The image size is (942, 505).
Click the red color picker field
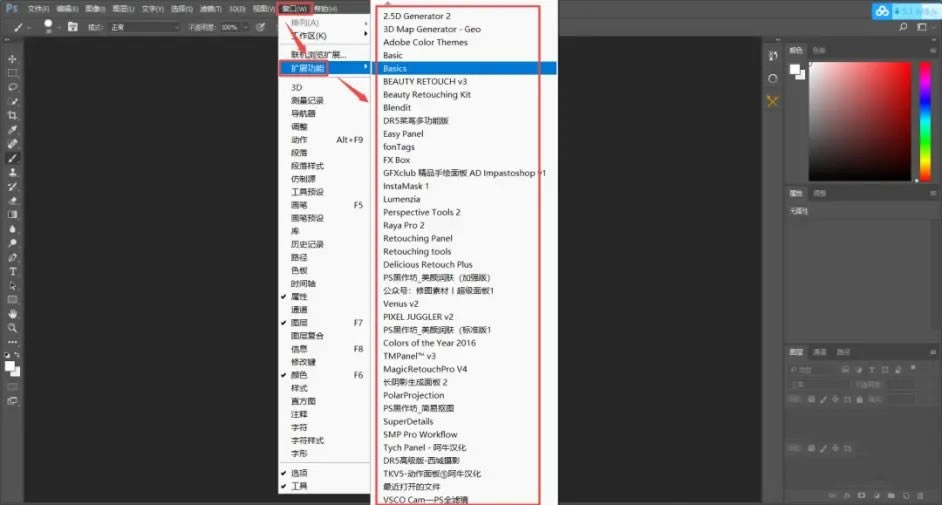pos(860,121)
